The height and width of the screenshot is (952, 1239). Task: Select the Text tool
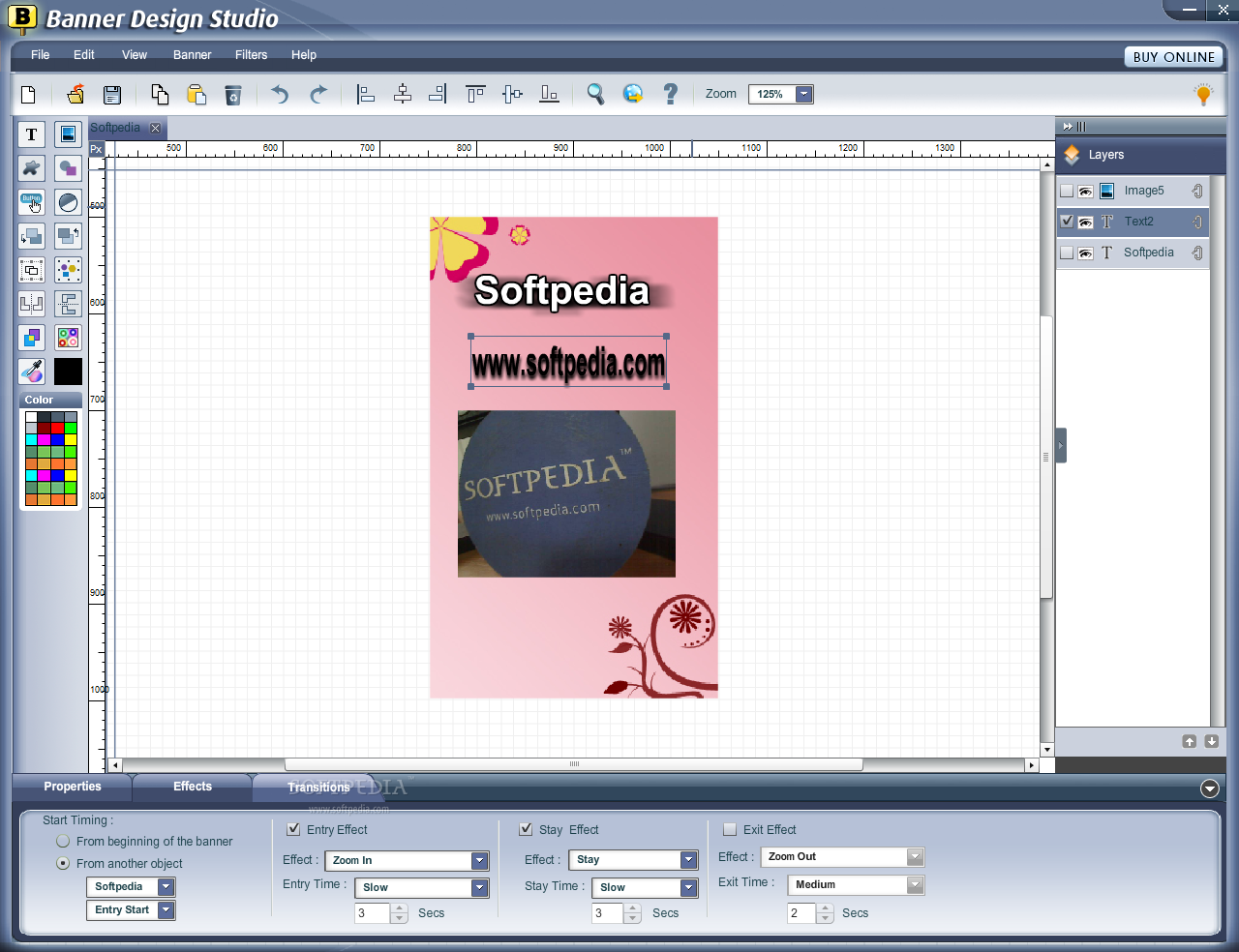point(31,134)
